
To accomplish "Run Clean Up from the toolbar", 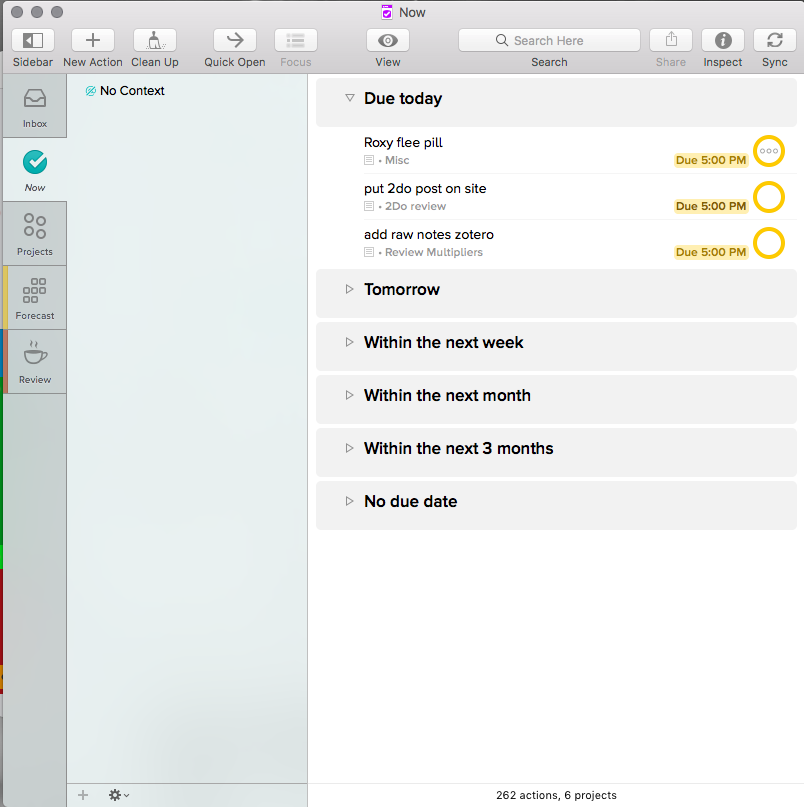I will click(155, 41).
